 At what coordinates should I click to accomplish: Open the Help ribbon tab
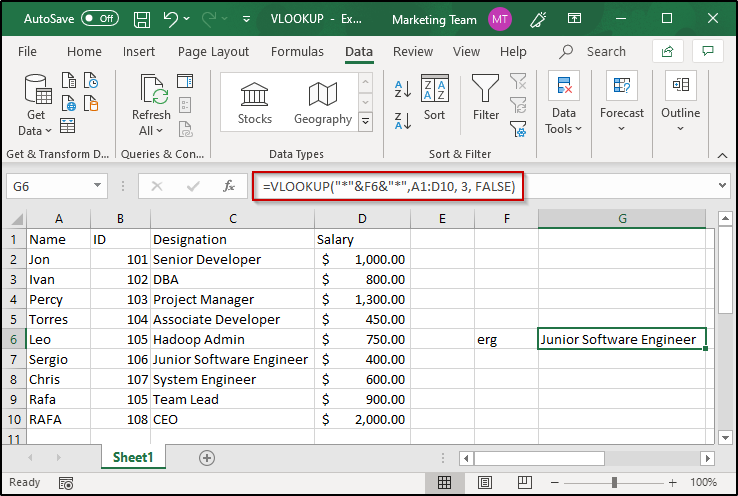click(513, 51)
